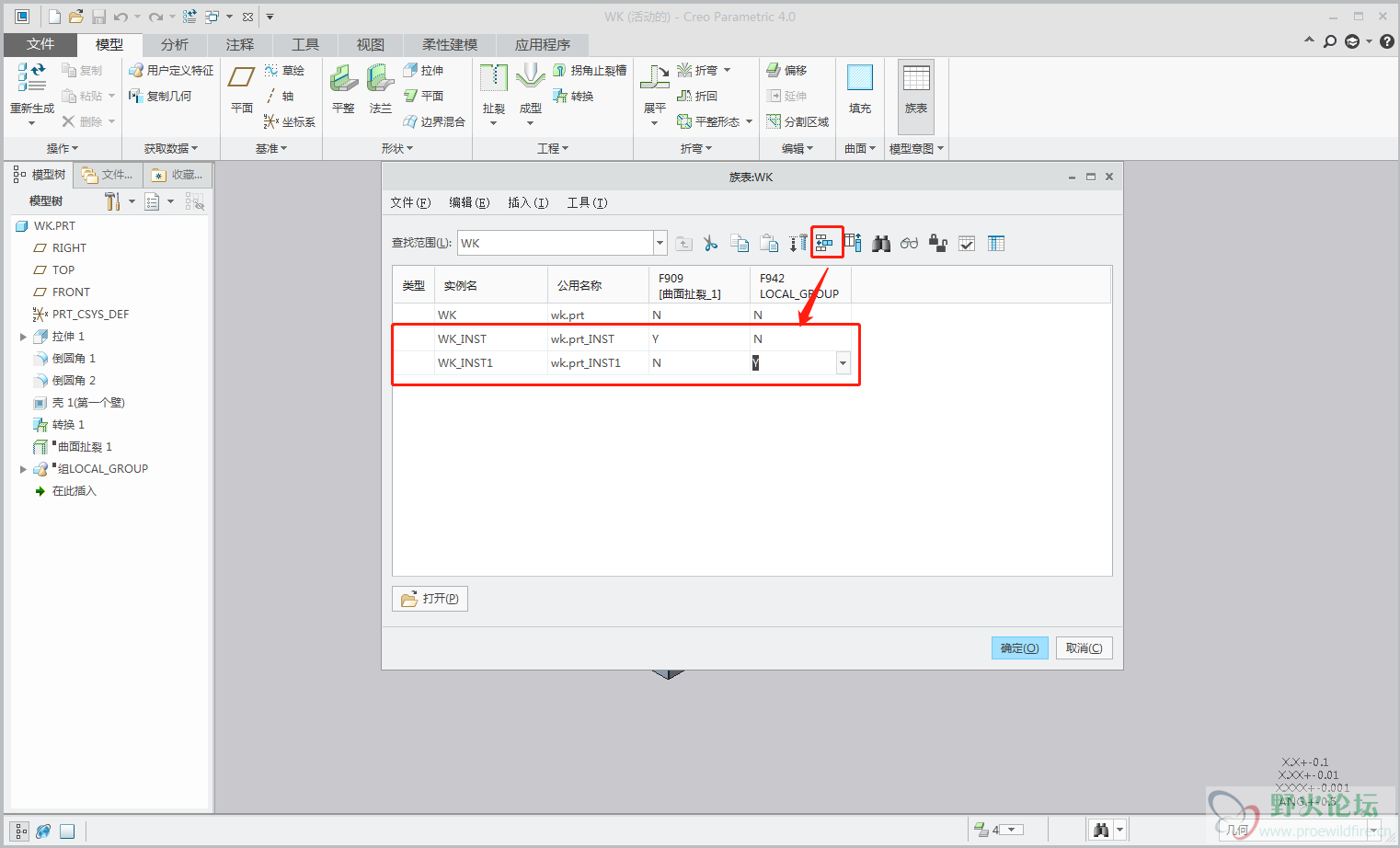The width and height of the screenshot is (1400, 848).
Task: Open the 插入(I) menu in family table dialog
Action: point(528,202)
